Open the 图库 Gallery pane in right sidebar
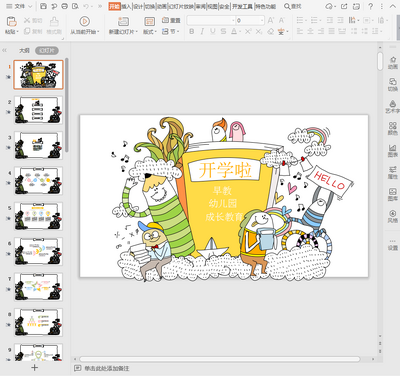Screen dimensions: 400x376 (x=393, y=194)
